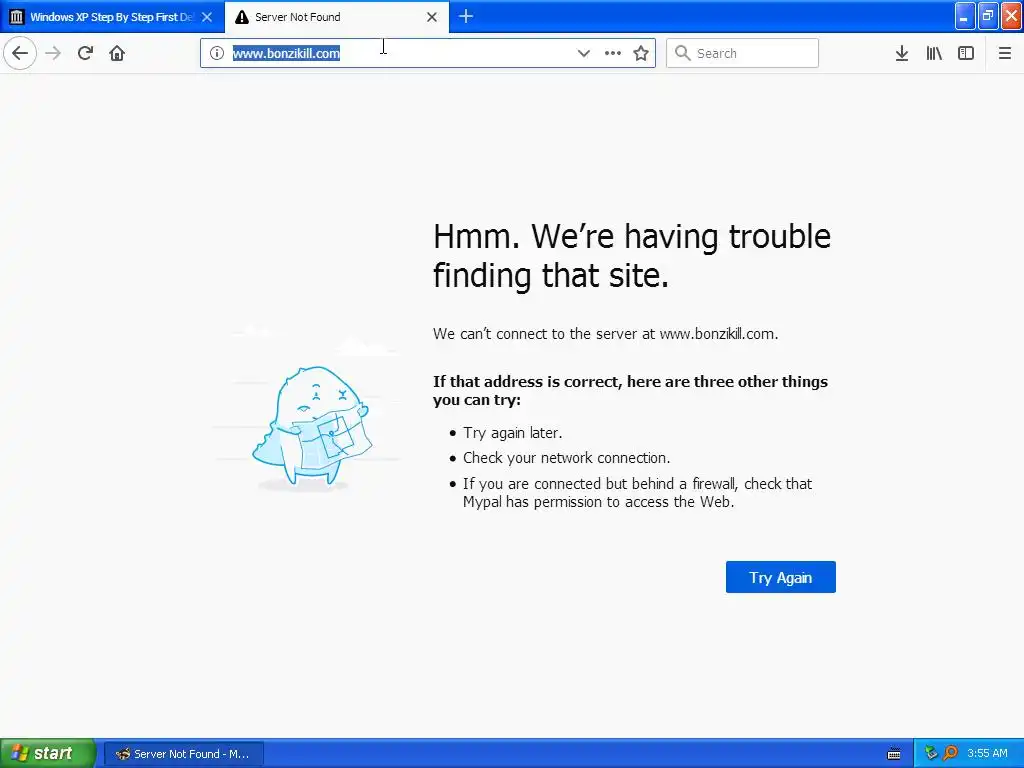Close the browser window
The width and height of the screenshot is (1024, 768).
[x=1012, y=16]
